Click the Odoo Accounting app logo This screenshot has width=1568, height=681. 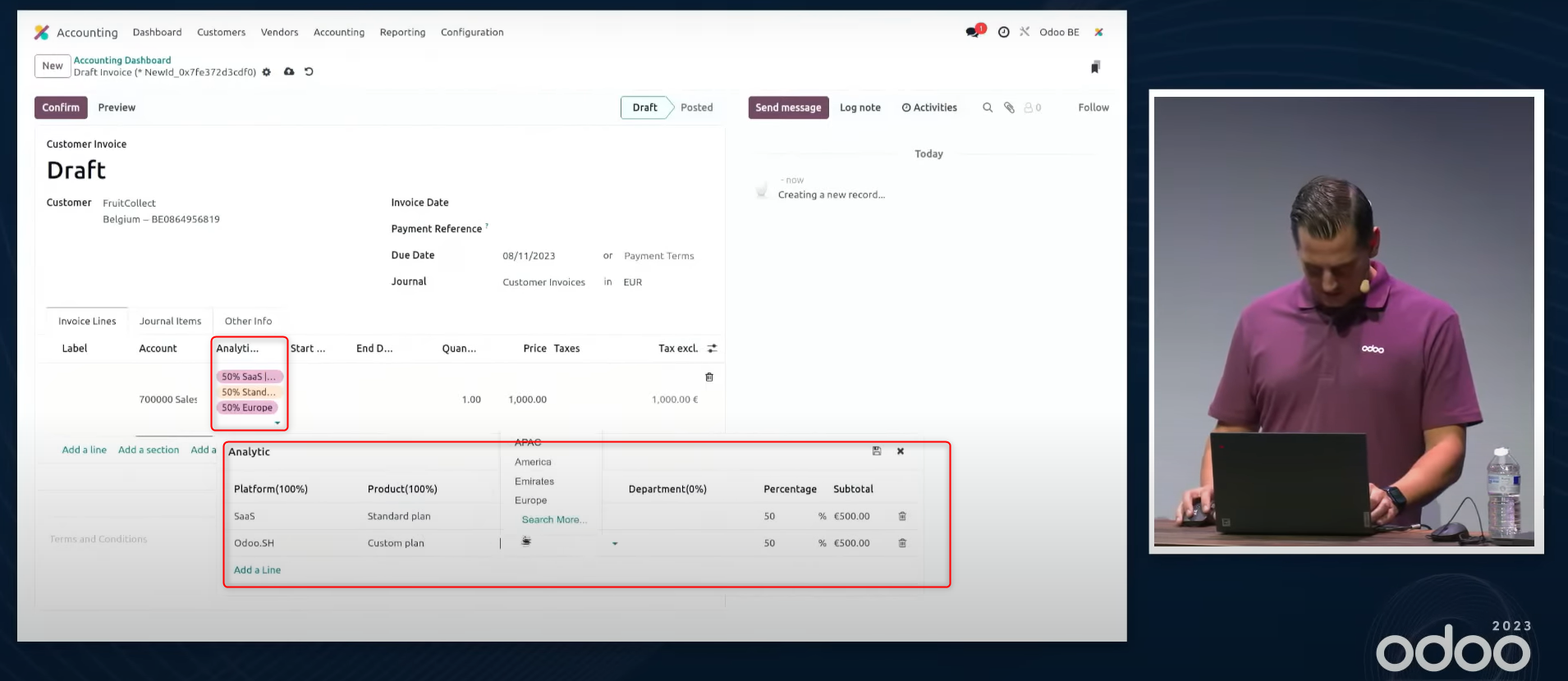[42, 32]
